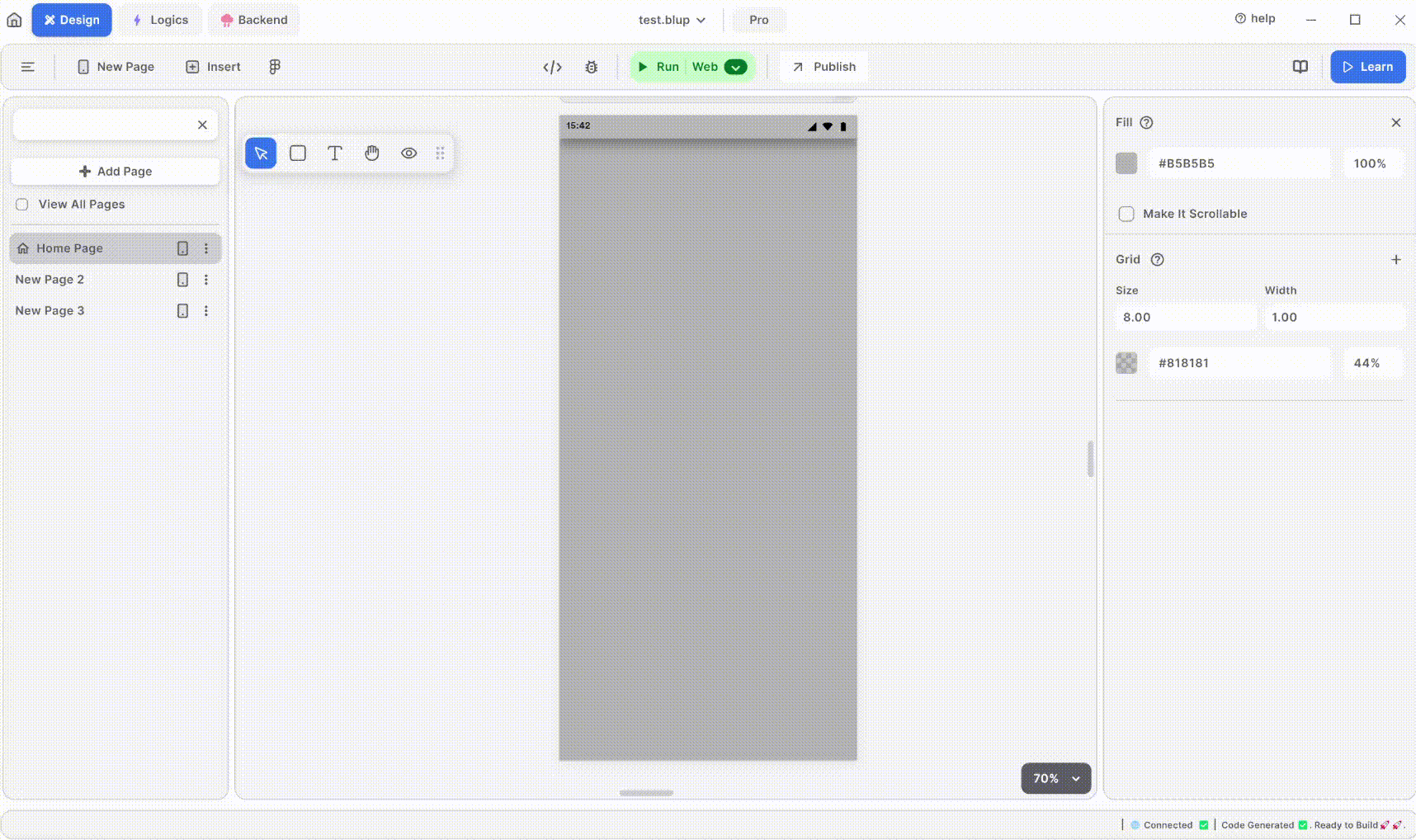
Task: Click the Grid Size input field
Action: tap(1185, 317)
